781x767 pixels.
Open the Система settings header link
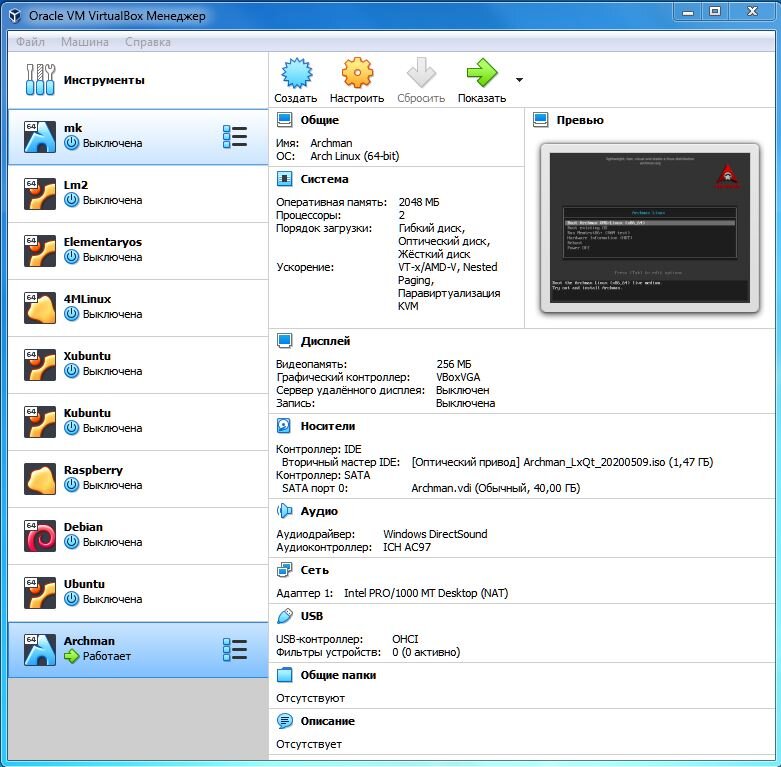point(324,179)
